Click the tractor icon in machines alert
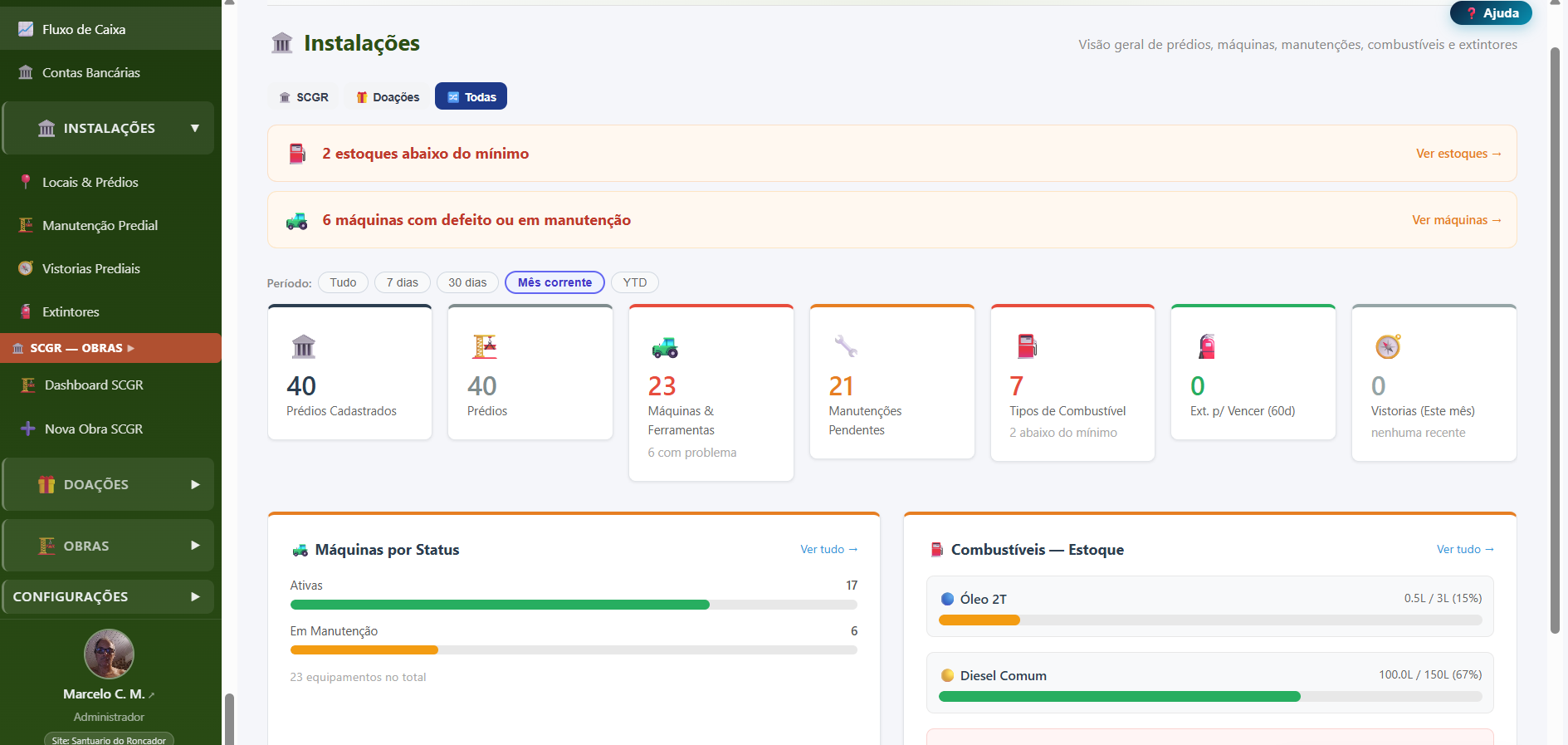This screenshot has width=1568, height=745. click(296, 220)
